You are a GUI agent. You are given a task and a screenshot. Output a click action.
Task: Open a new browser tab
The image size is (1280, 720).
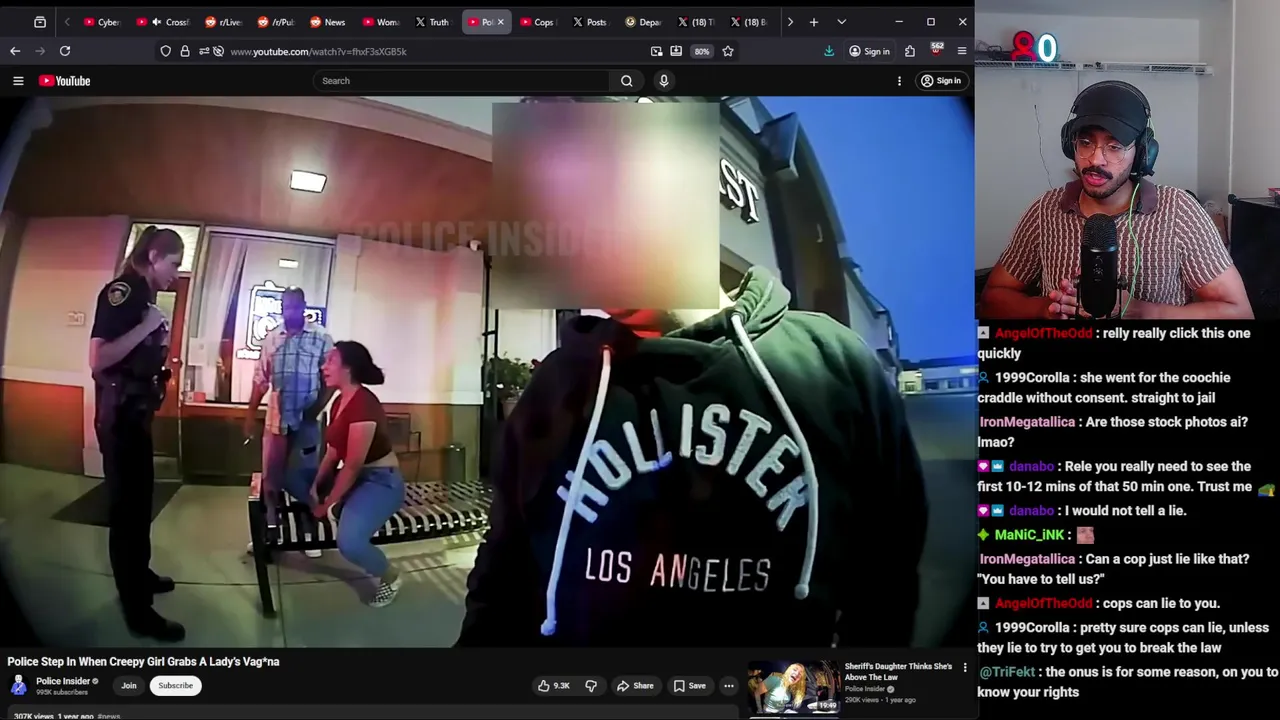814,22
